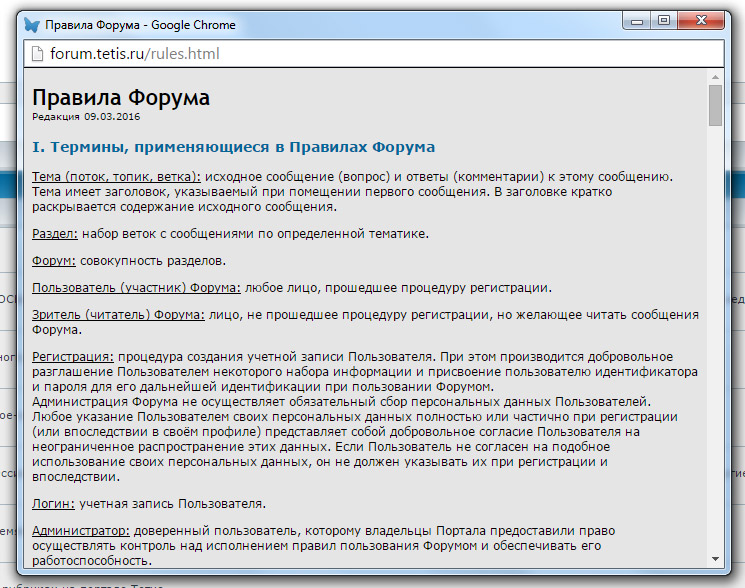
Task: Click the term "Администратор:"
Action: [81, 531]
